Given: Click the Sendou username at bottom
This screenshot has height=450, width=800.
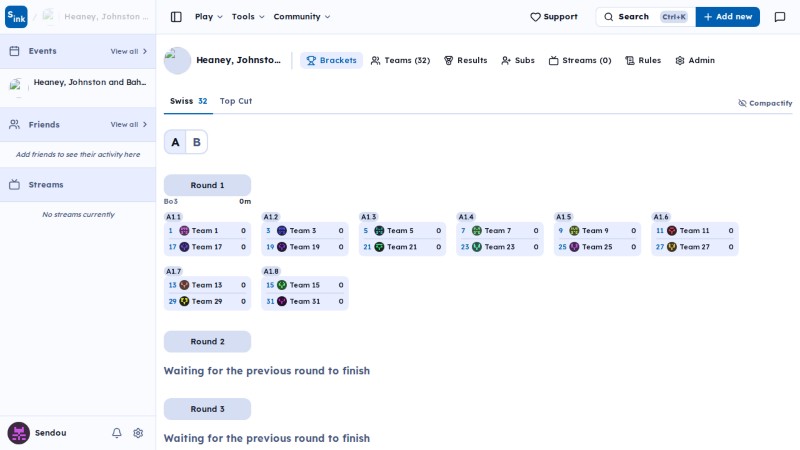Looking at the screenshot, I should click(51, 433).
